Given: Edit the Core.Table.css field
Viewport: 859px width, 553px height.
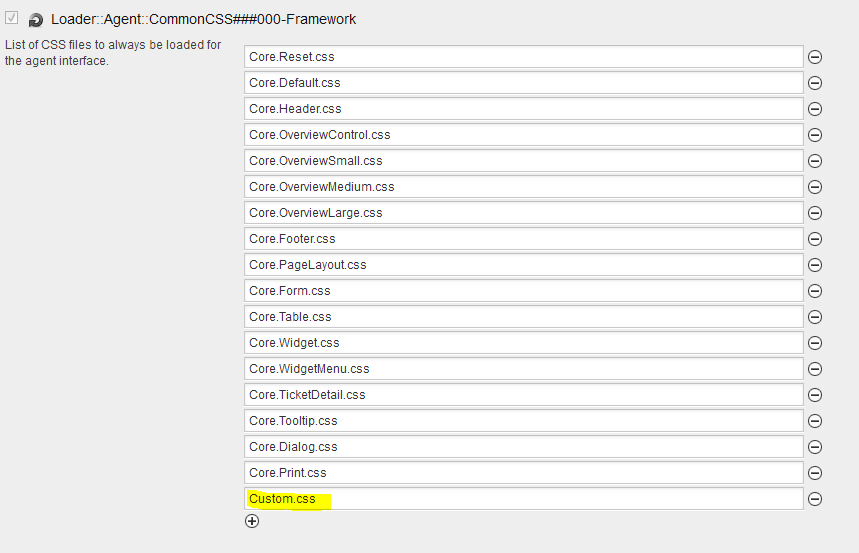Looking at the screenshot, I should [524, 317].
